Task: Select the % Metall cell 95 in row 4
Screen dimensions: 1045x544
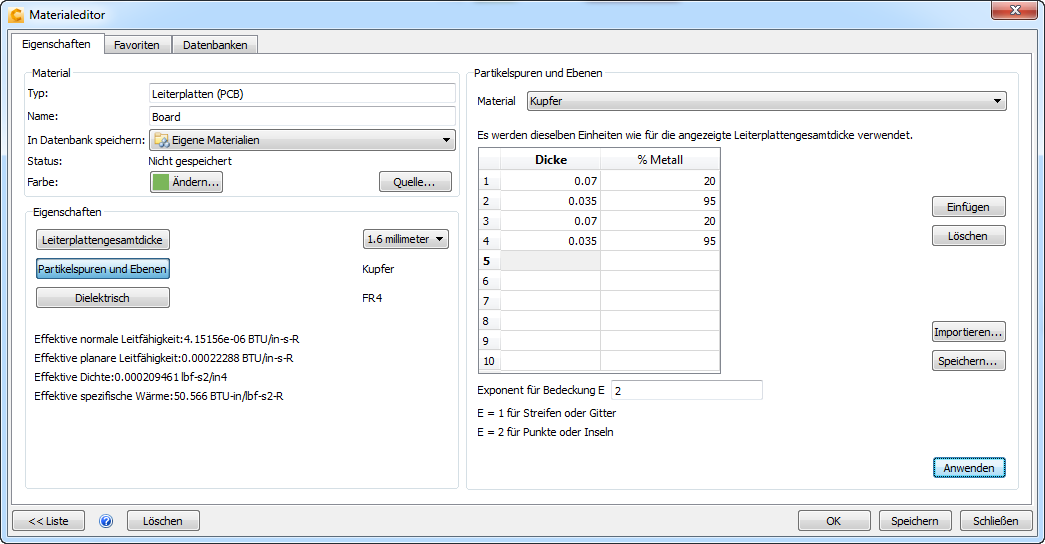Action: point(660,241)
